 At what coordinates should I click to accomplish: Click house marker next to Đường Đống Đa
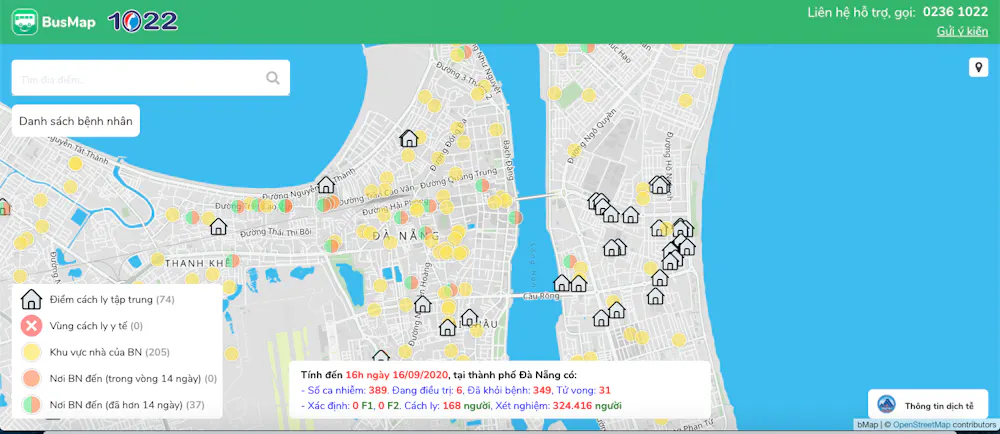(408, 137)
